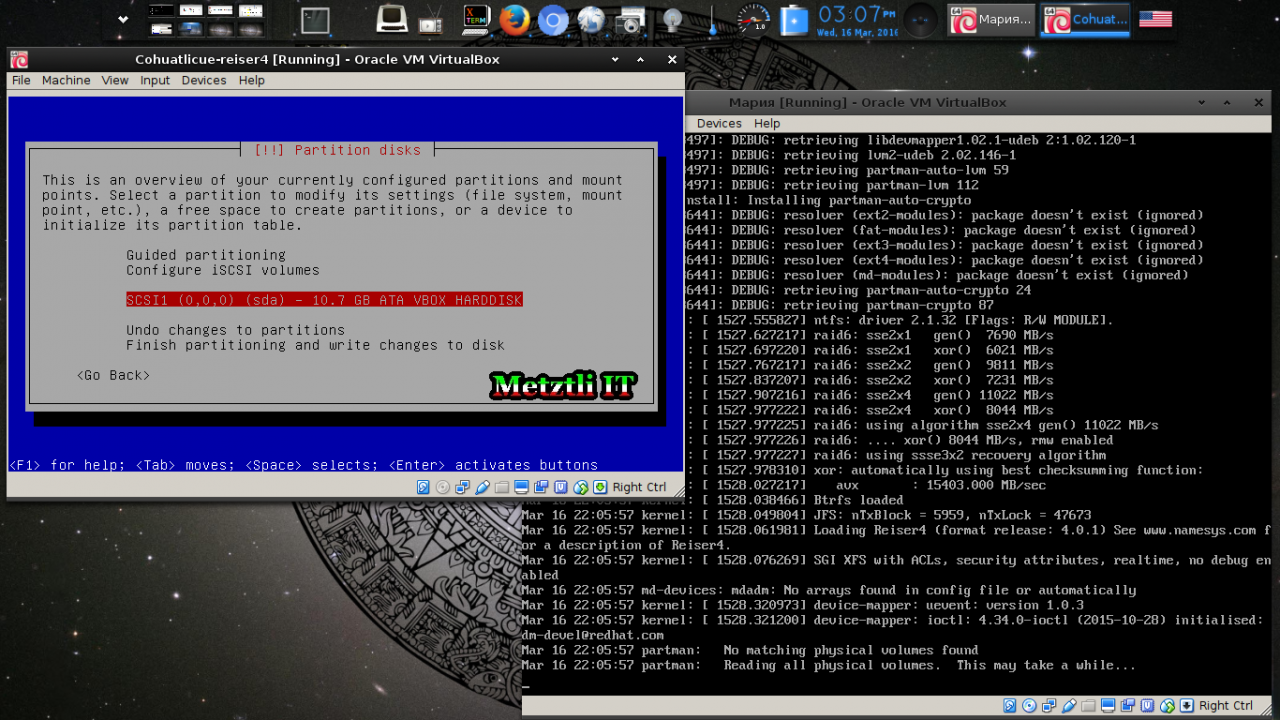Click green keyboard capture arrow in Cohuatlicue status bar
1280x720 pixels.
click(600, 487)
